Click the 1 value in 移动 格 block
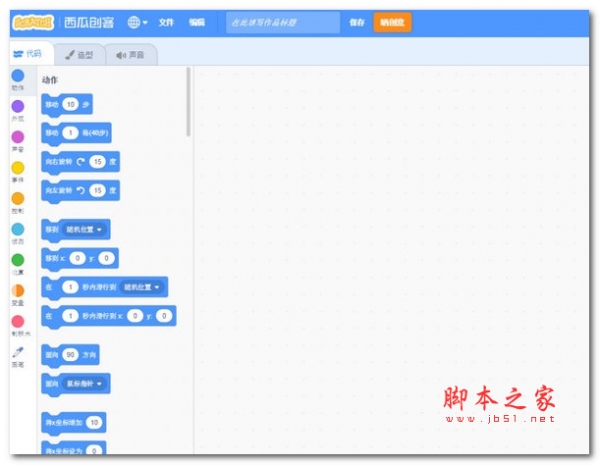The height and width of the screenshot is (465, 600). tap(70, 133)
